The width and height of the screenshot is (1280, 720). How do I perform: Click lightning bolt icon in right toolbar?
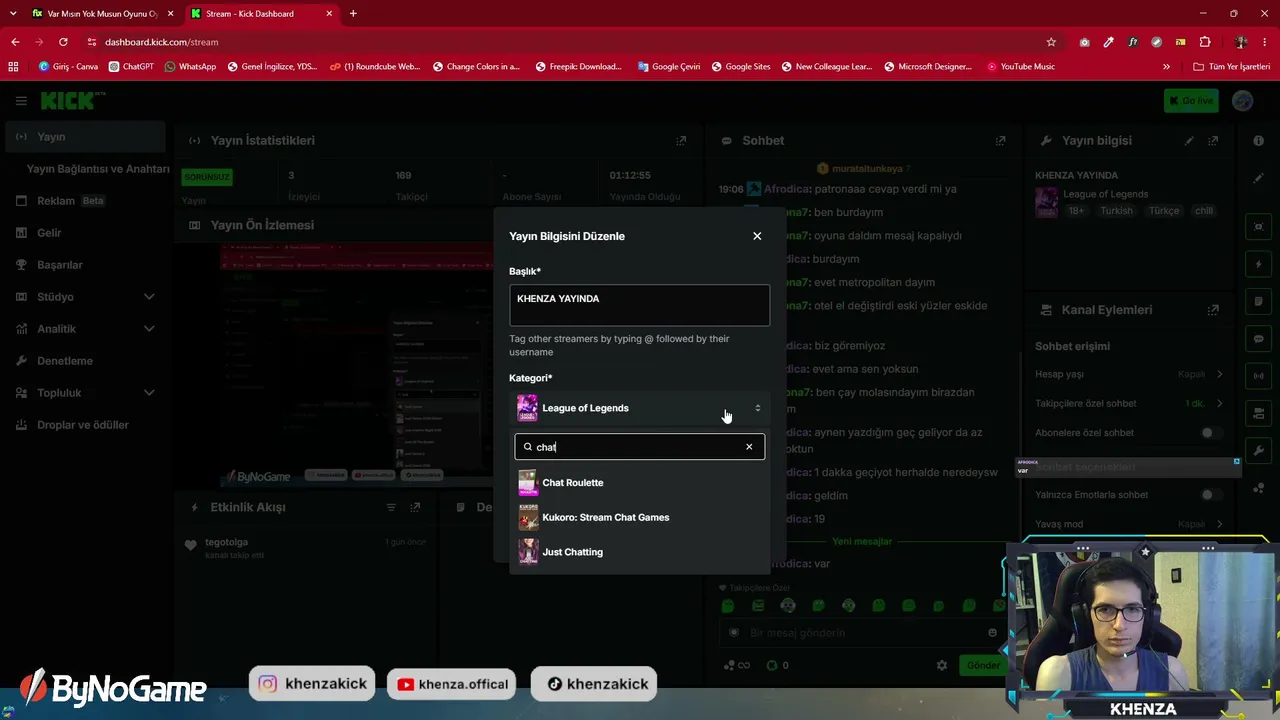pos(1258,265)
